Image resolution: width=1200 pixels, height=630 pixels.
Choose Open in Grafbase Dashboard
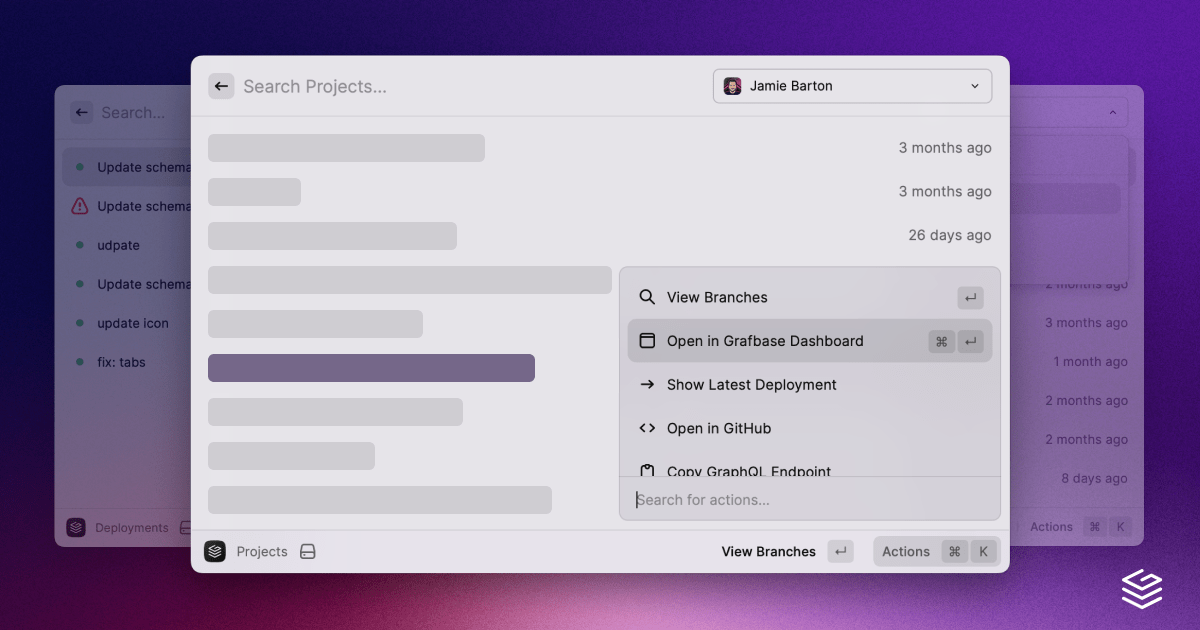tap(810, 341)
